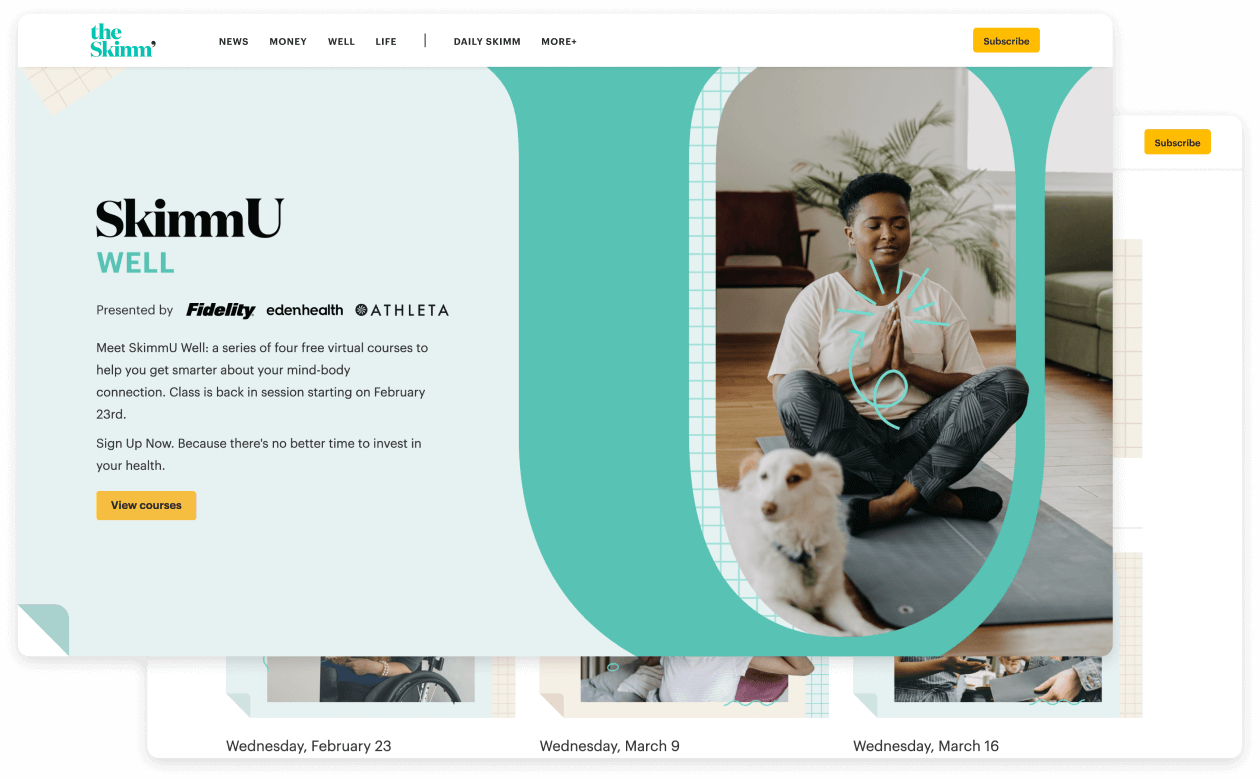Open the Wednesday, March 9 course thumbnail
This screenshot has height=781, width=1260.
click(684, 680)
